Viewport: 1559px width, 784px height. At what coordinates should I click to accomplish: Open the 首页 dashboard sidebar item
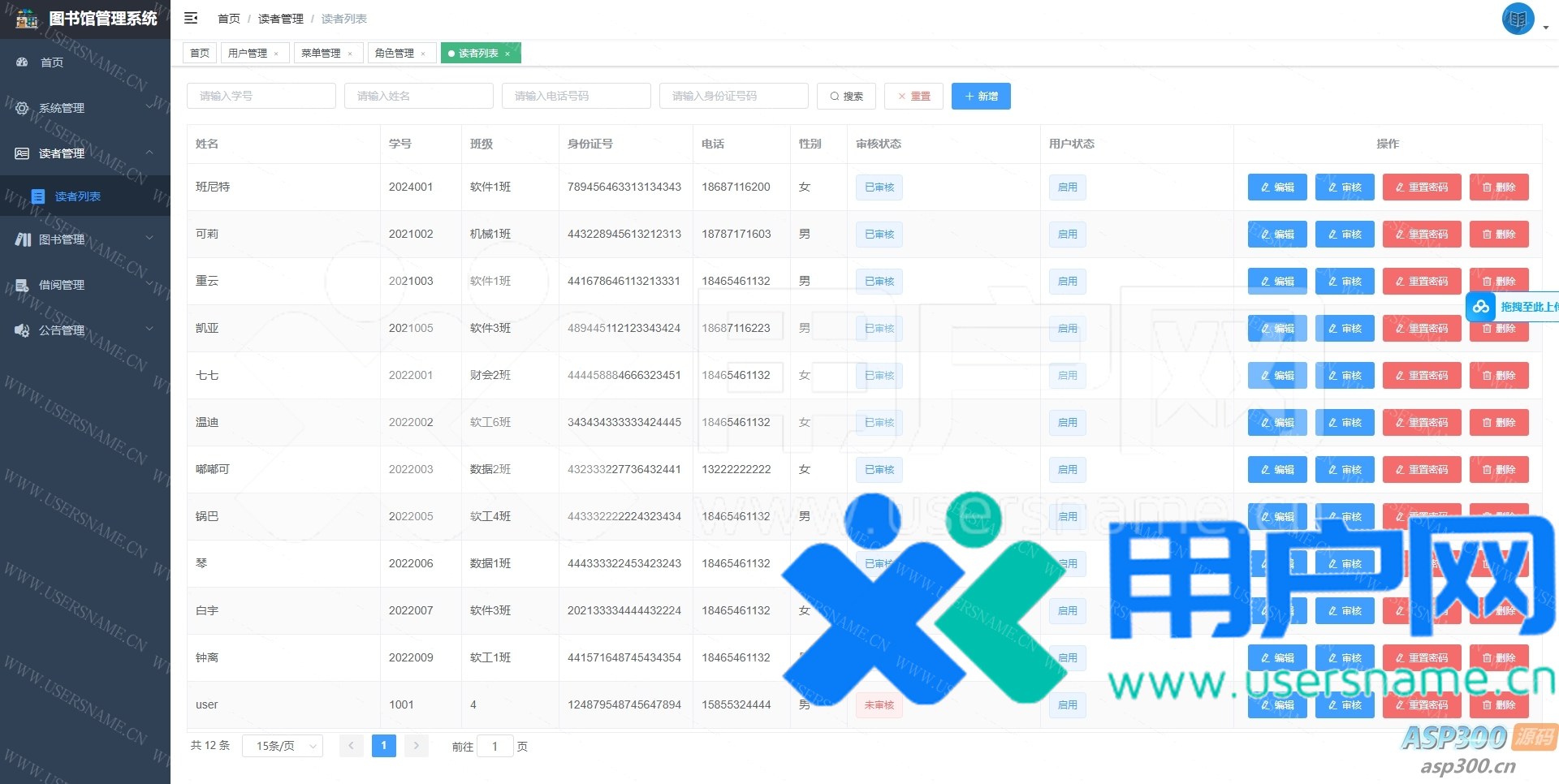(x=85, y=62)
